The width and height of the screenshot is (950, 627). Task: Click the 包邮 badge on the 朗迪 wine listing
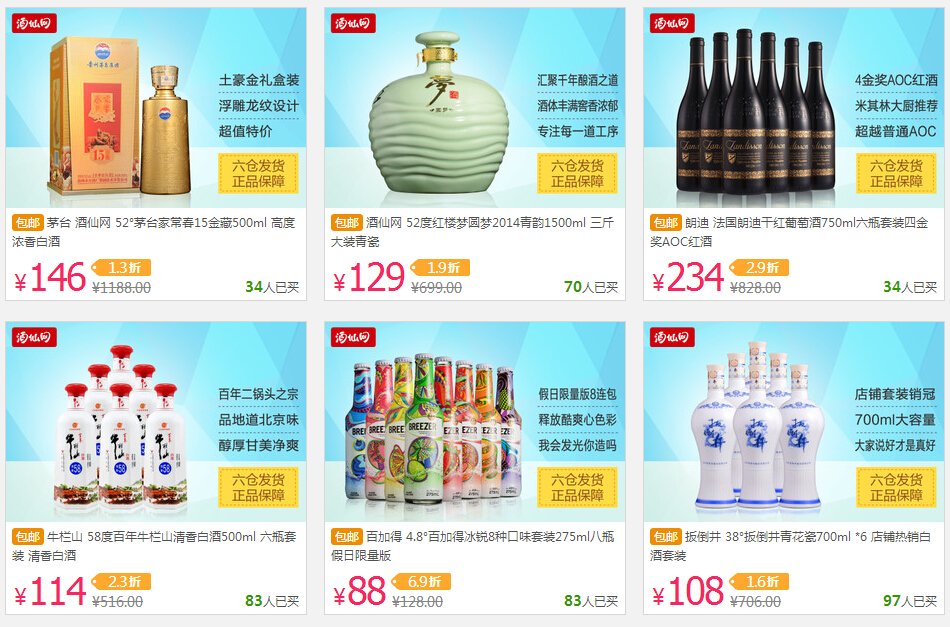coord(666,223)
